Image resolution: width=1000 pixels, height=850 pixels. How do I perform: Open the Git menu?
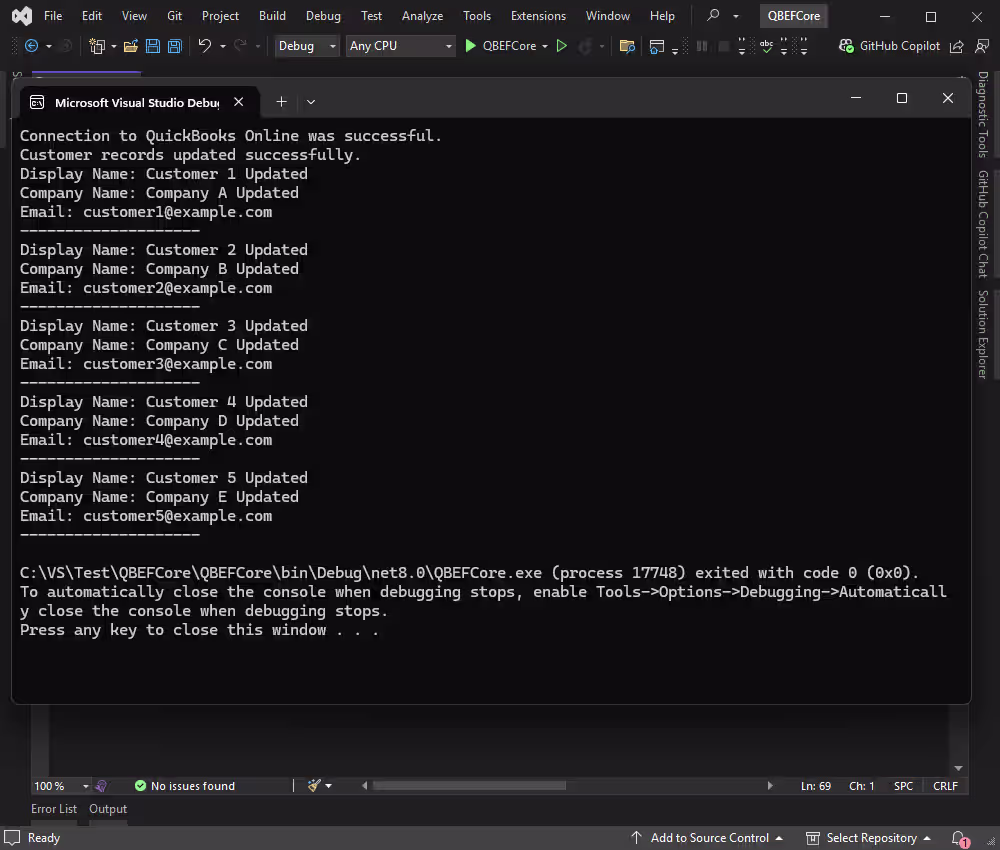(x=174, y=16)
